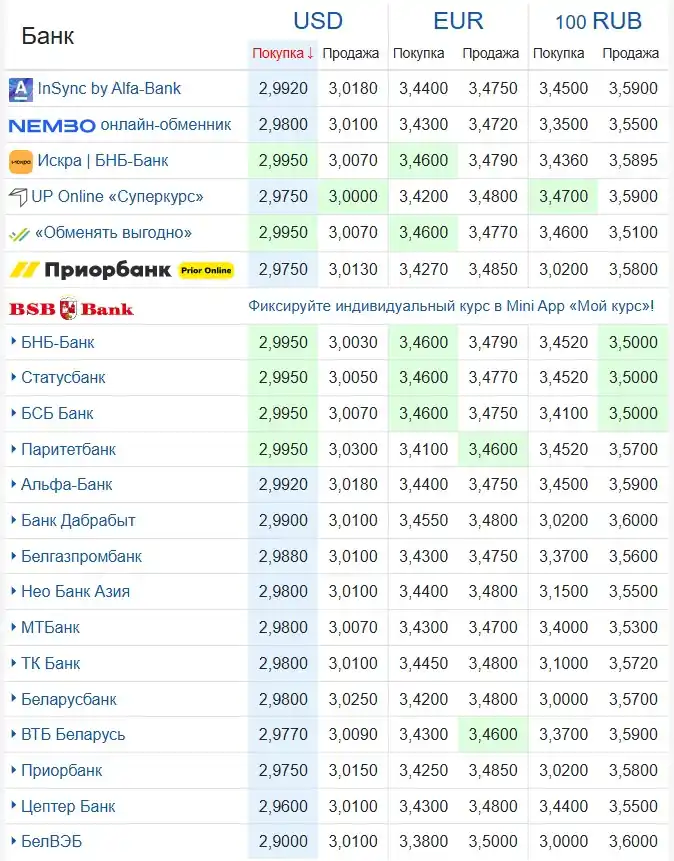This screenshot has width=674, height=861.
Task: Open the 100 RUB currency header link
Action: click(598, 22)
